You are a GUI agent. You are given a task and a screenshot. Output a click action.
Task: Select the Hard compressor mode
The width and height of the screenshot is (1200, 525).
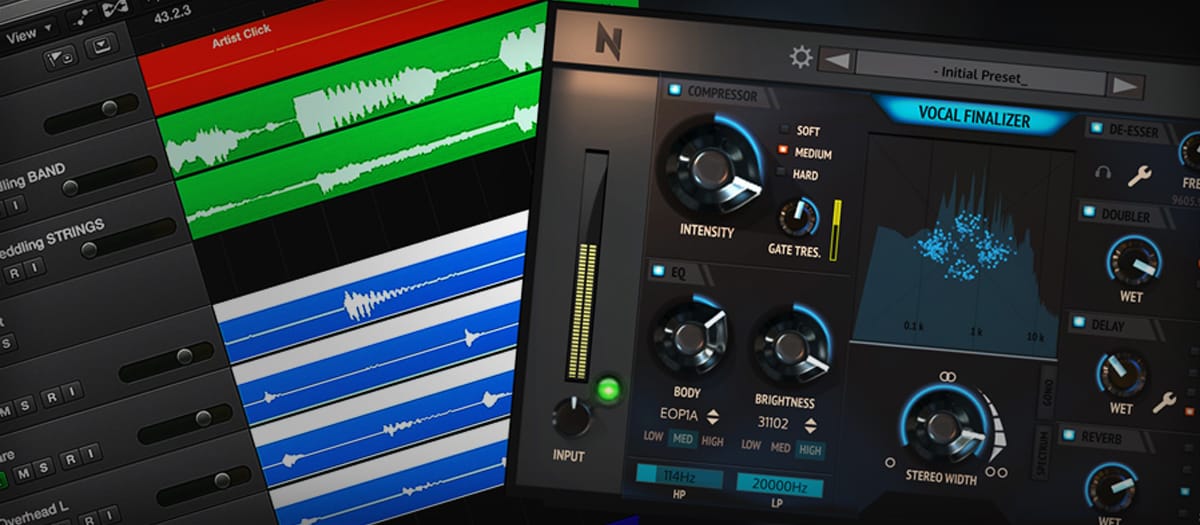tap(785, 175)
